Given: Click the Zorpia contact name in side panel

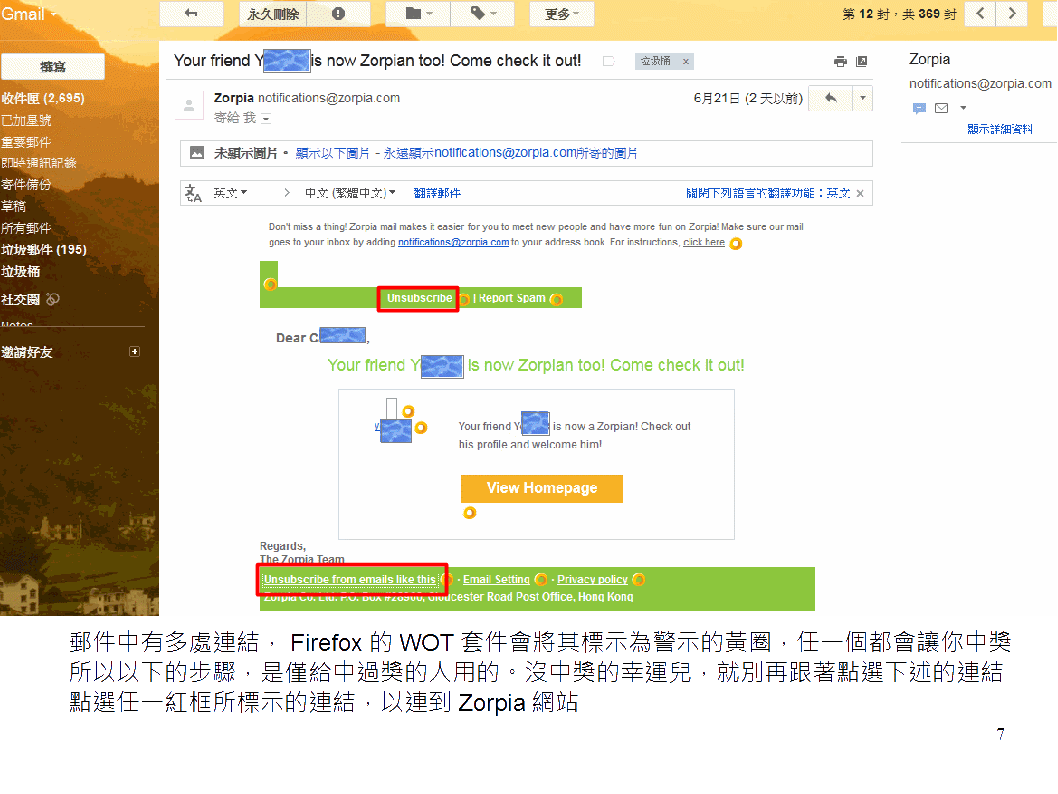Looking at the screenshot, I should click(929, 59).
